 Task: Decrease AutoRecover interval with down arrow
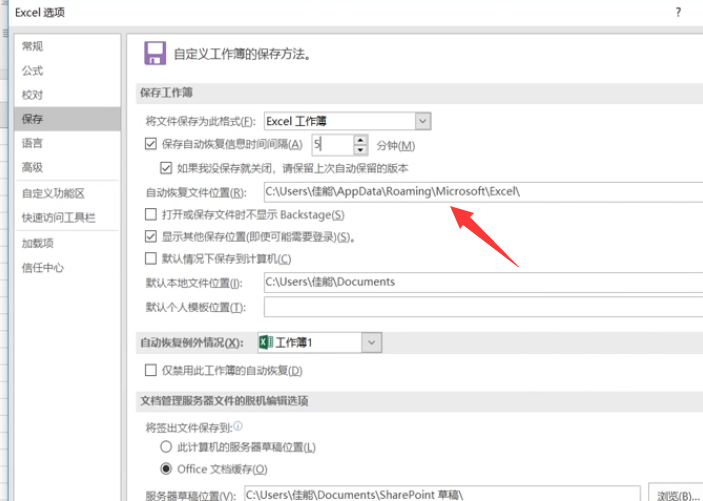click(361, 150)
